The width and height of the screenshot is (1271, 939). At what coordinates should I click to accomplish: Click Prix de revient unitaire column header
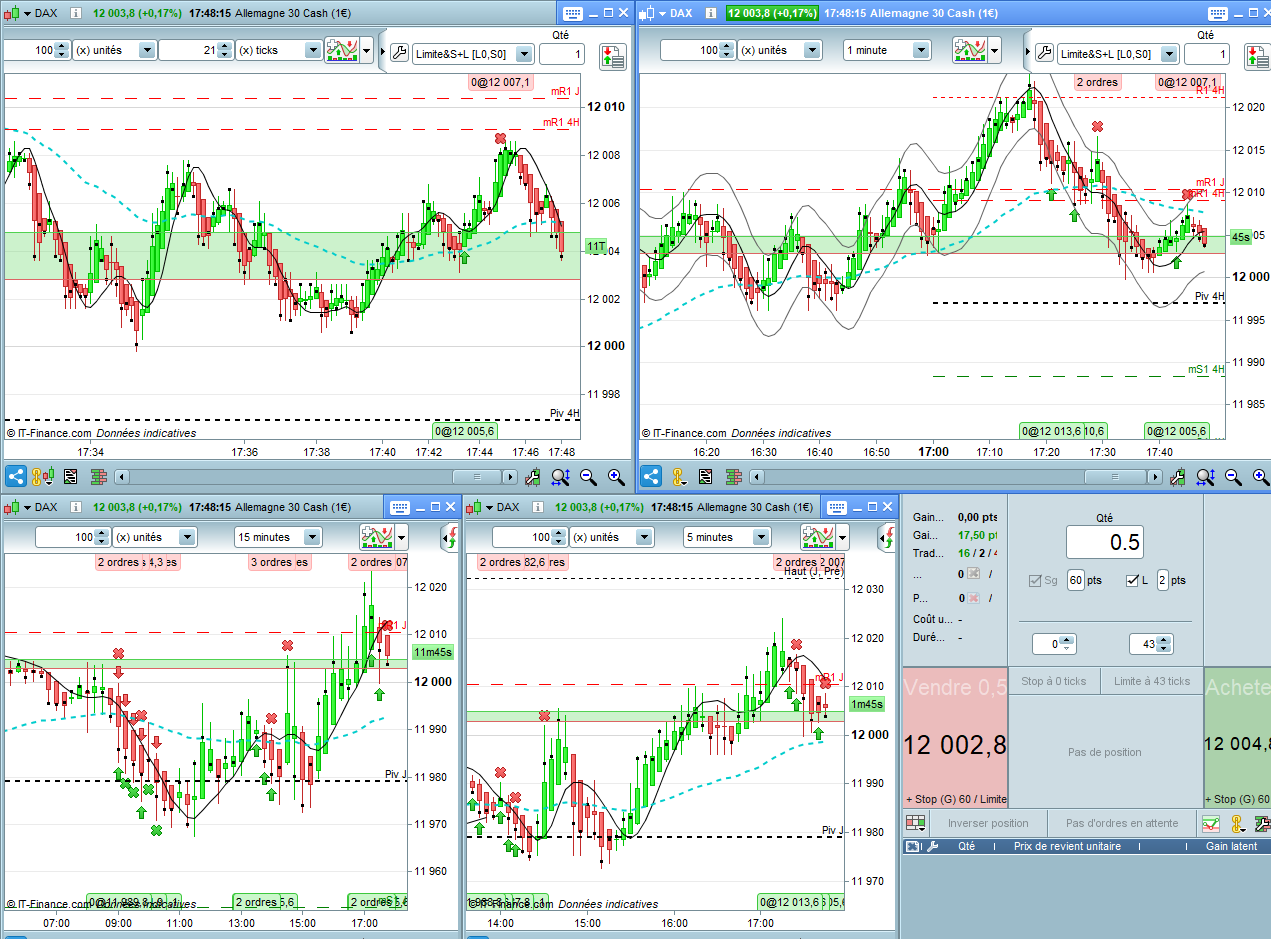[1067, 846]
